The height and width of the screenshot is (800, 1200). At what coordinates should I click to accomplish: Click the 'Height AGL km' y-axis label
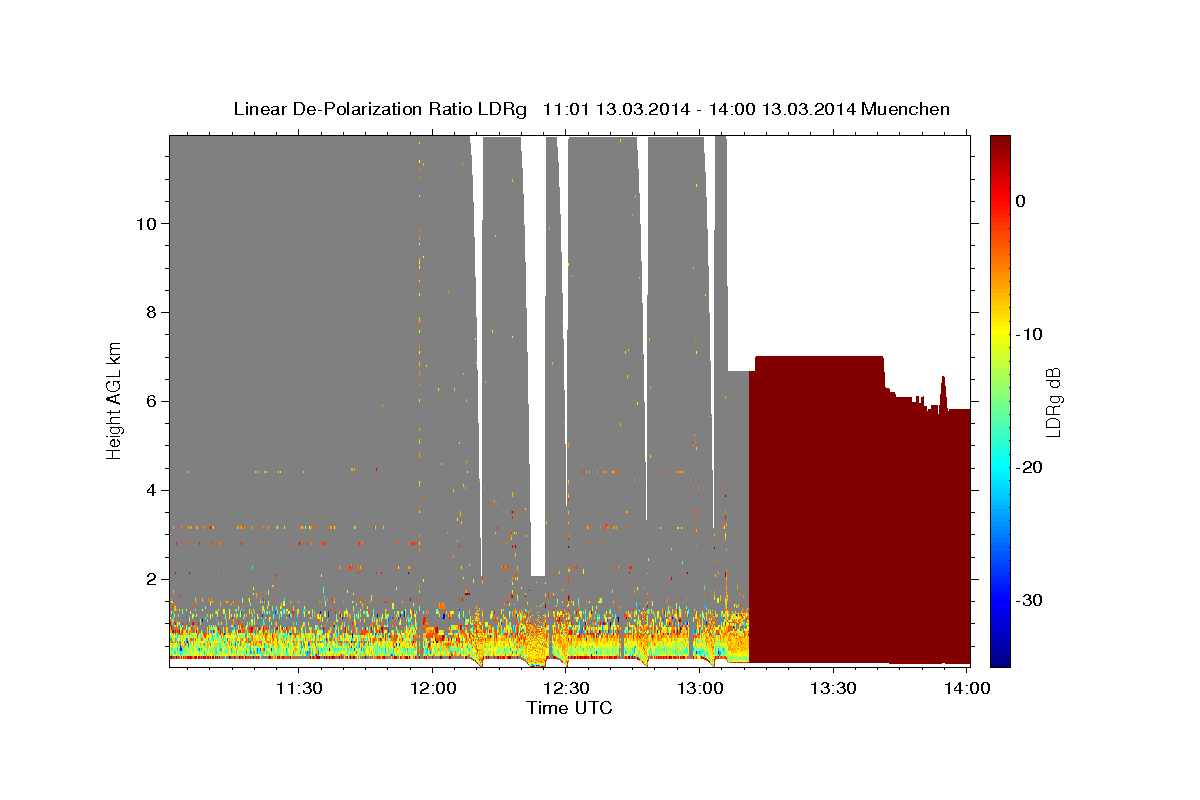click(x=114, y=401)
